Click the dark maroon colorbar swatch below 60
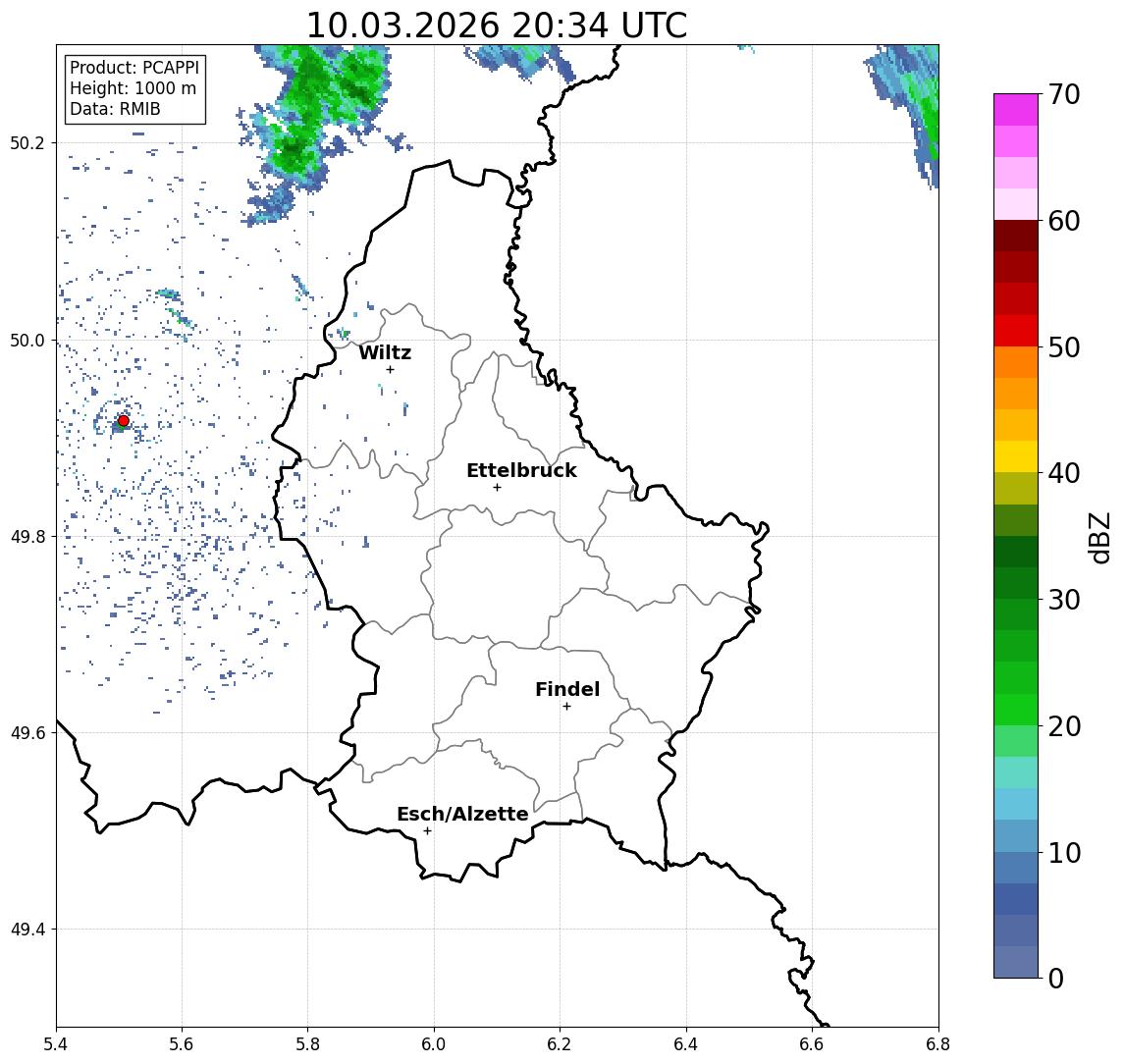Image resolution: width=1124 pixels, height=1064 pixels. [x=1016, y=236]
